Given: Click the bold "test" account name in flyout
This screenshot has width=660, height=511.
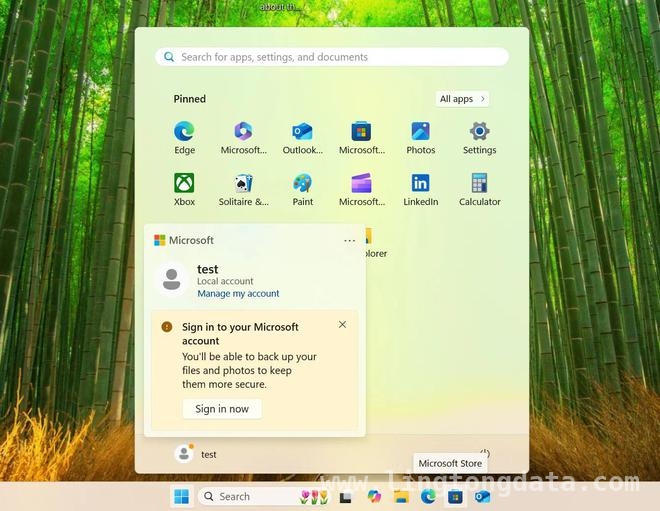Looking at the screenshot, I should 208,269.
